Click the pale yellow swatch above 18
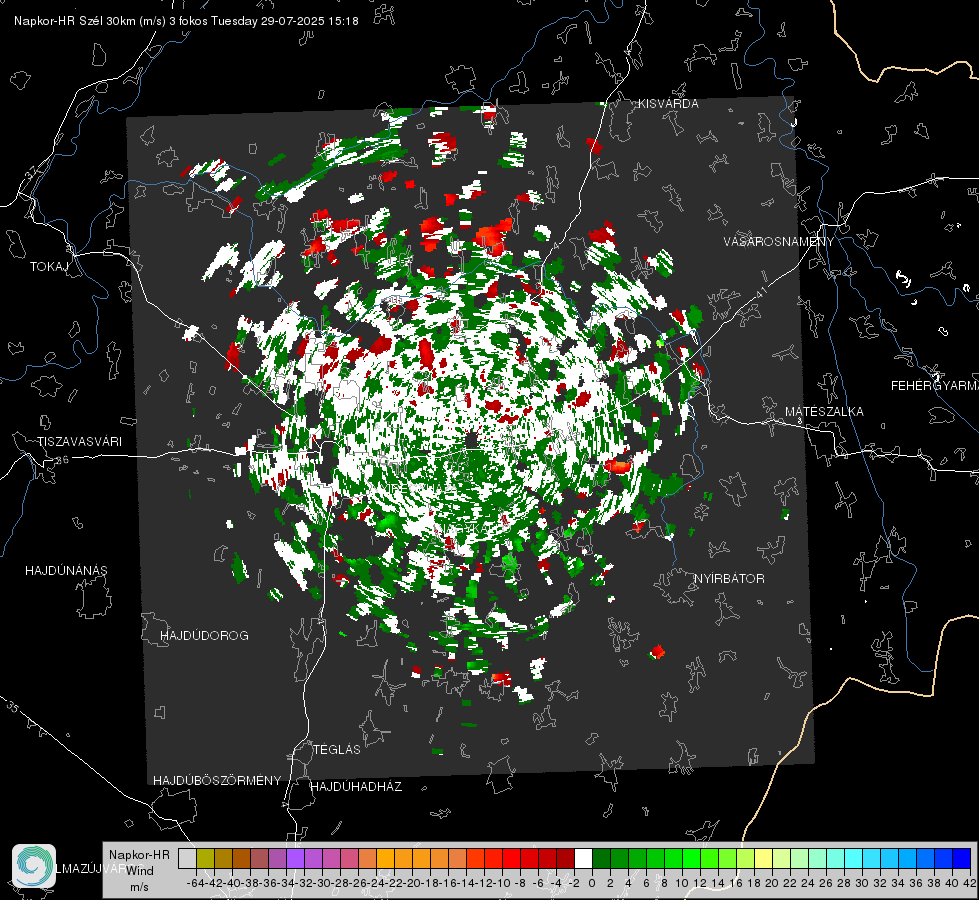Image resolution: width=979 pixels, height=900 pixels. (763, 858)
